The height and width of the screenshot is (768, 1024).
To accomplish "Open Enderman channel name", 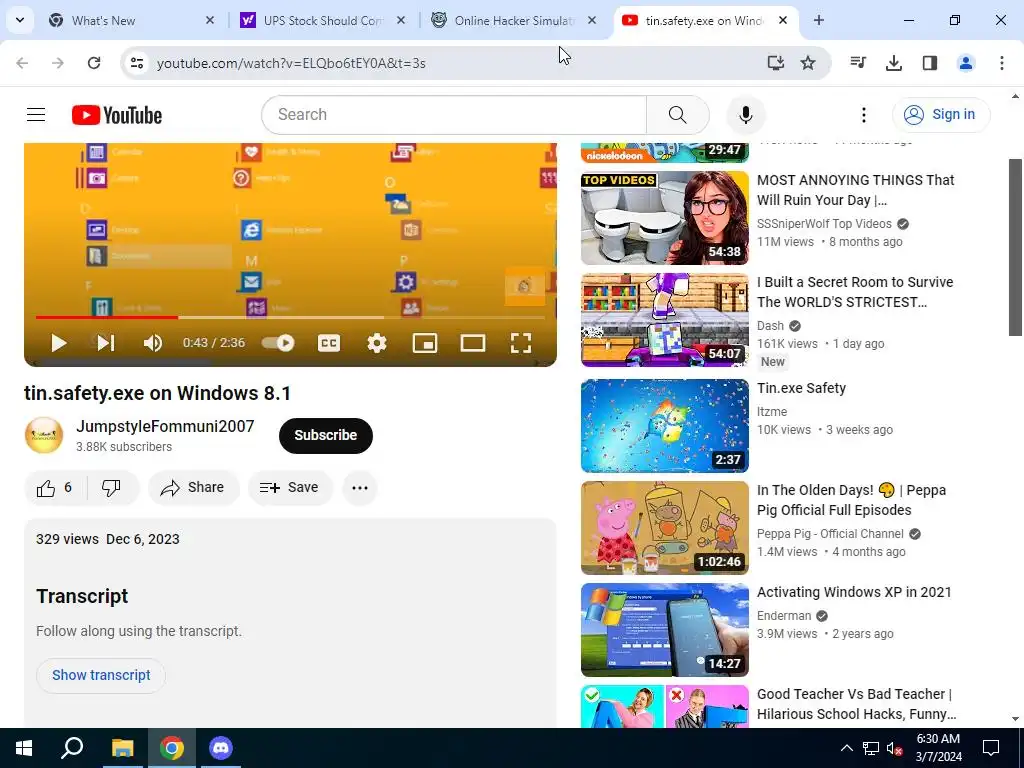I will [784, 616].
